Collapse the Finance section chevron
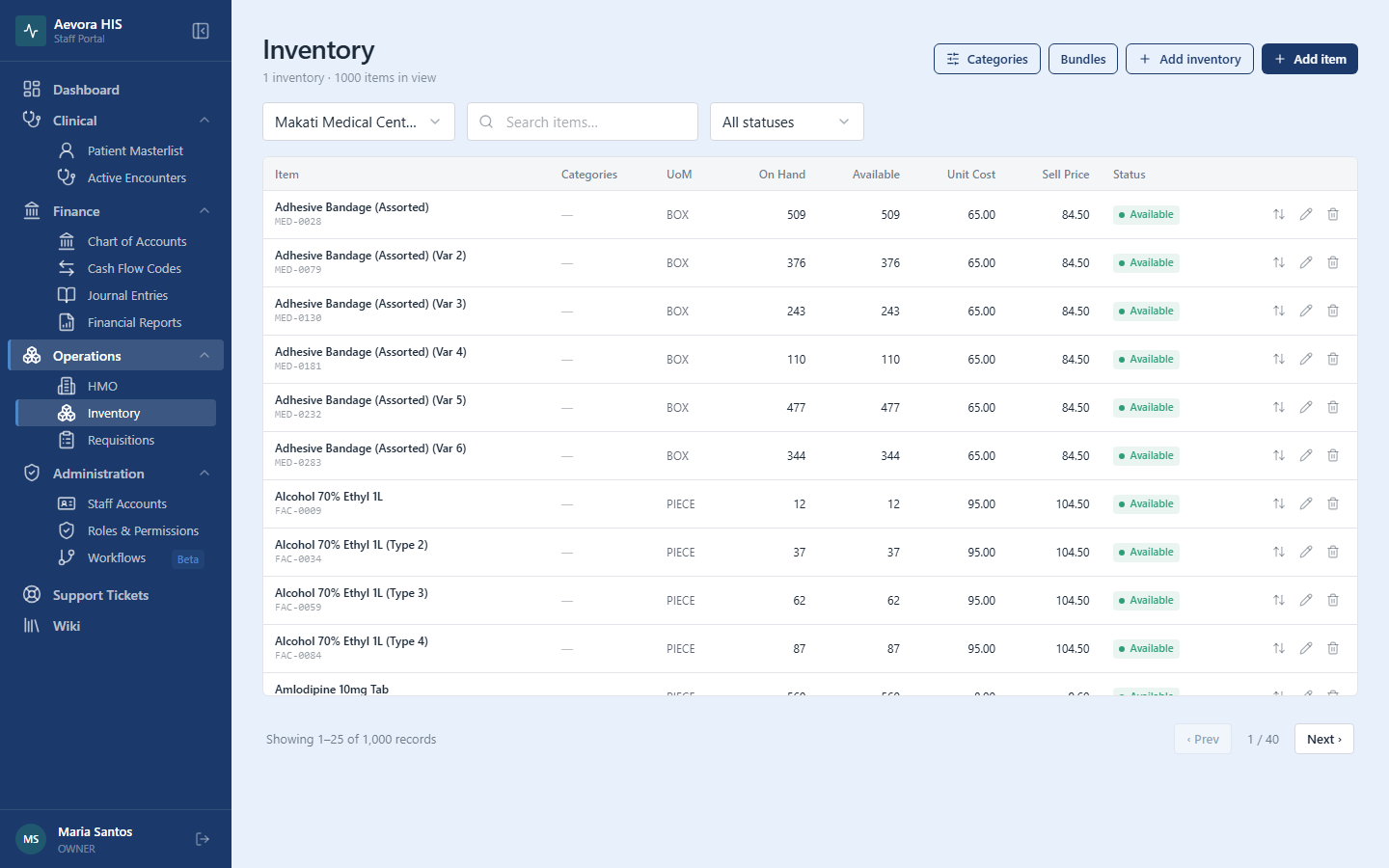This screenshot has width=1389, height=868. 204,210
